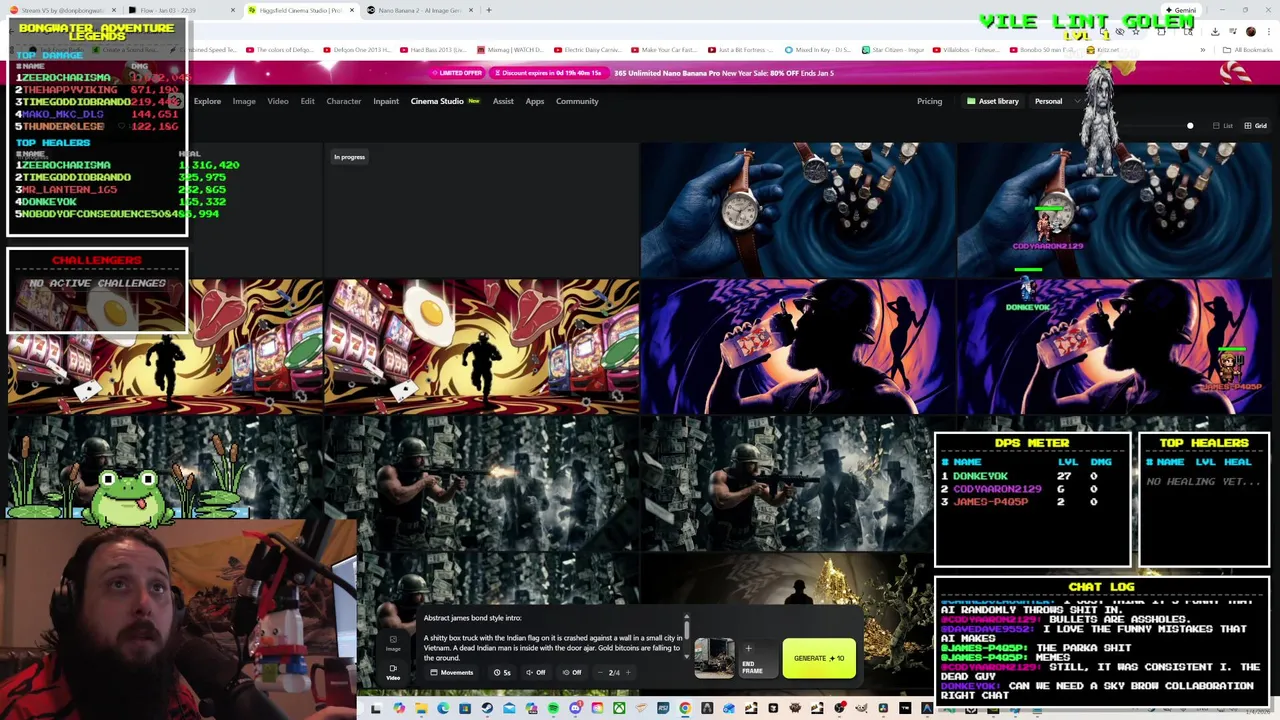Open the Explore page

[x=207, y=101]
